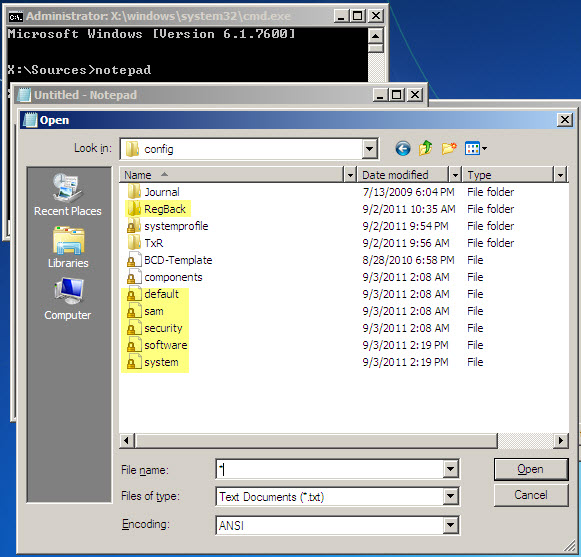Image resolution: width=581 pixels, height=557 pixels.
Task: Open the File name history dropdown arrow
Action: click(450, 469)
